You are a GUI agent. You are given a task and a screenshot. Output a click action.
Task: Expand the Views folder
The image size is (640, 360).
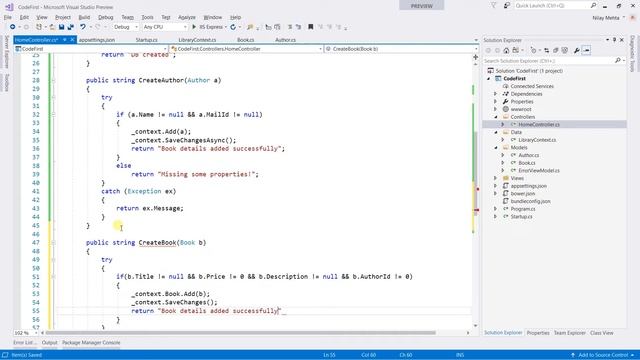pyautogui.click(x=496, y=178)
